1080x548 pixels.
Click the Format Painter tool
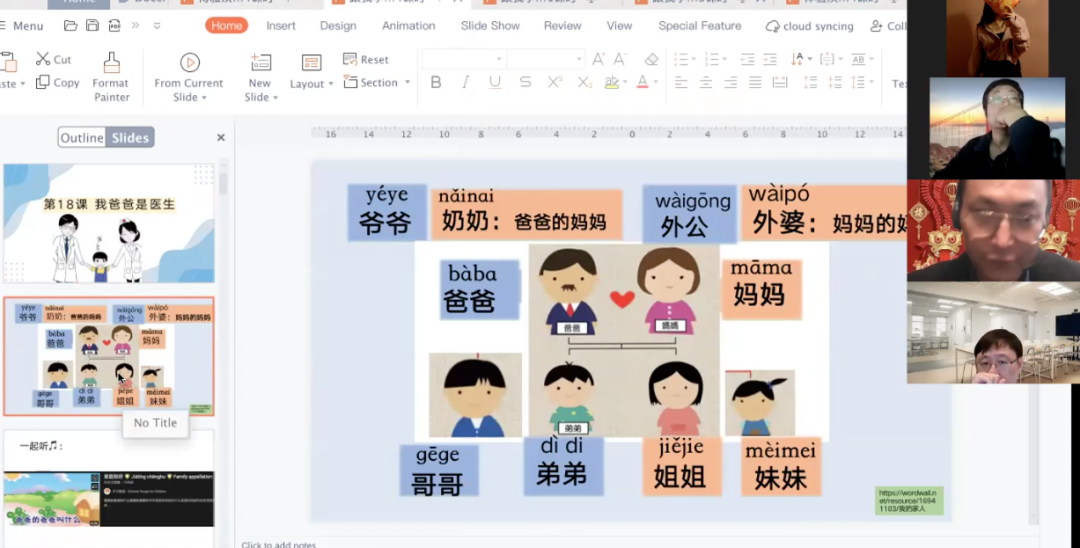(x=111, y=76)
